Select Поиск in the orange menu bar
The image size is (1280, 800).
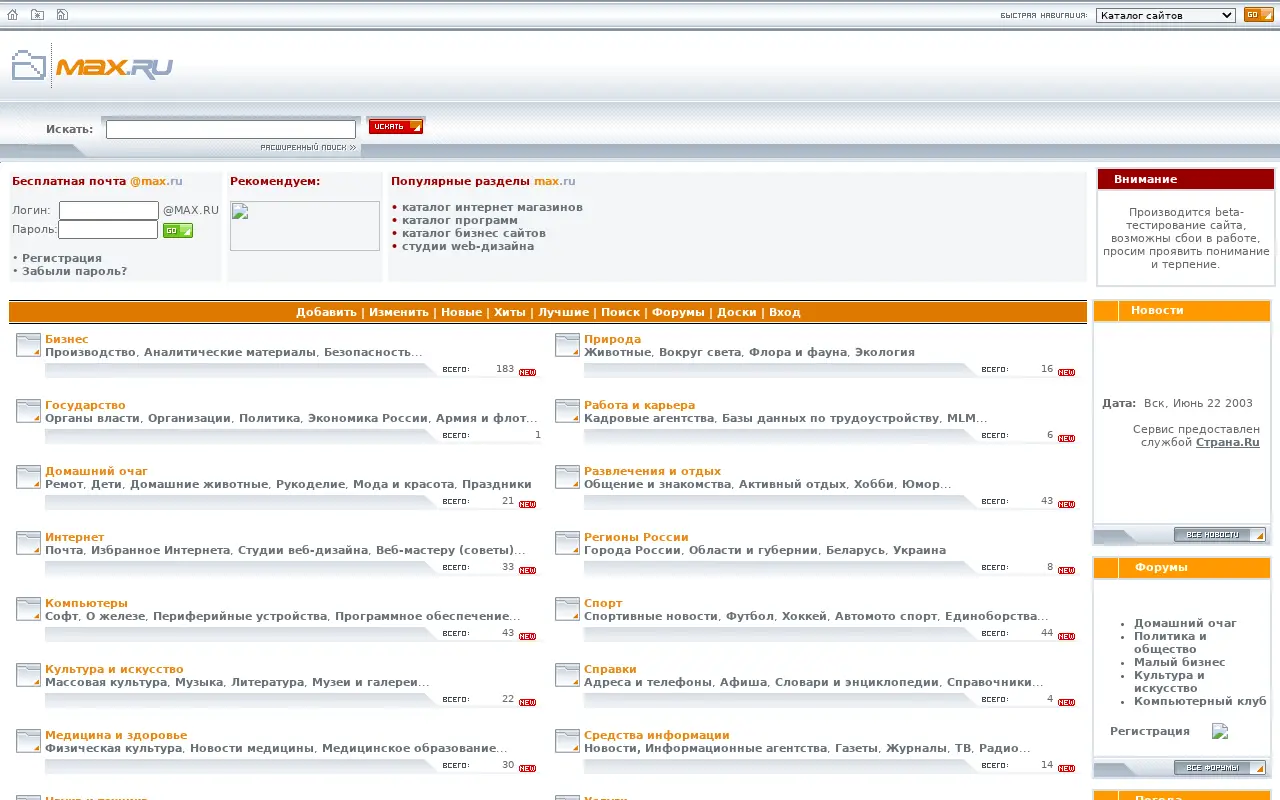[621, 312]
